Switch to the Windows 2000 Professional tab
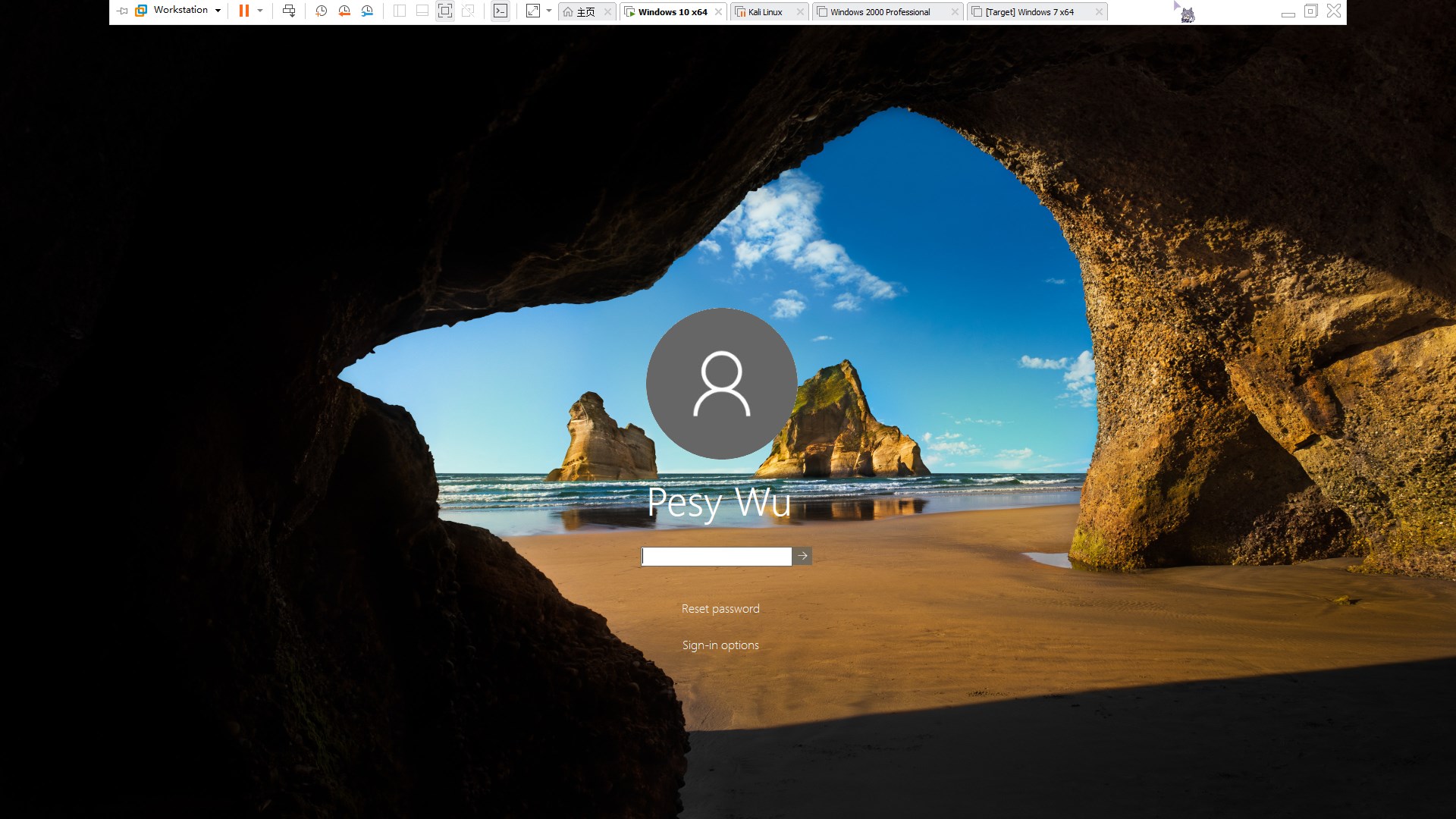Viewport: 1456px width, 819px height. tap(880, 12)
